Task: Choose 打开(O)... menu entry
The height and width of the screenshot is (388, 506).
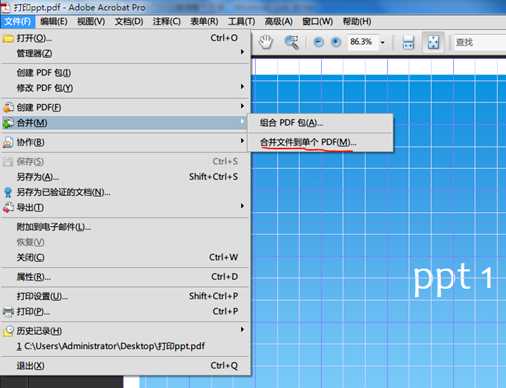Action: (x=125, y=38)
